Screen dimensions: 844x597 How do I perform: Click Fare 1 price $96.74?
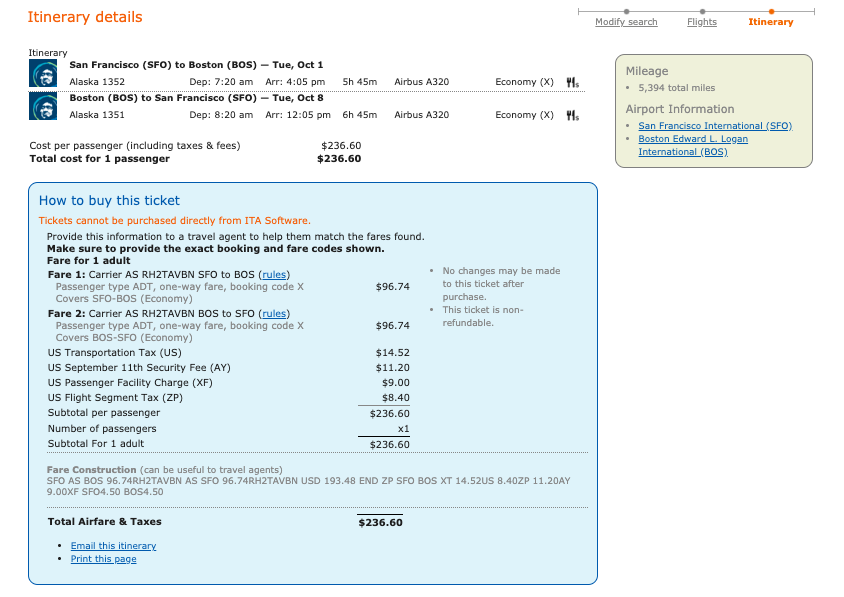[x=393, y=287]
